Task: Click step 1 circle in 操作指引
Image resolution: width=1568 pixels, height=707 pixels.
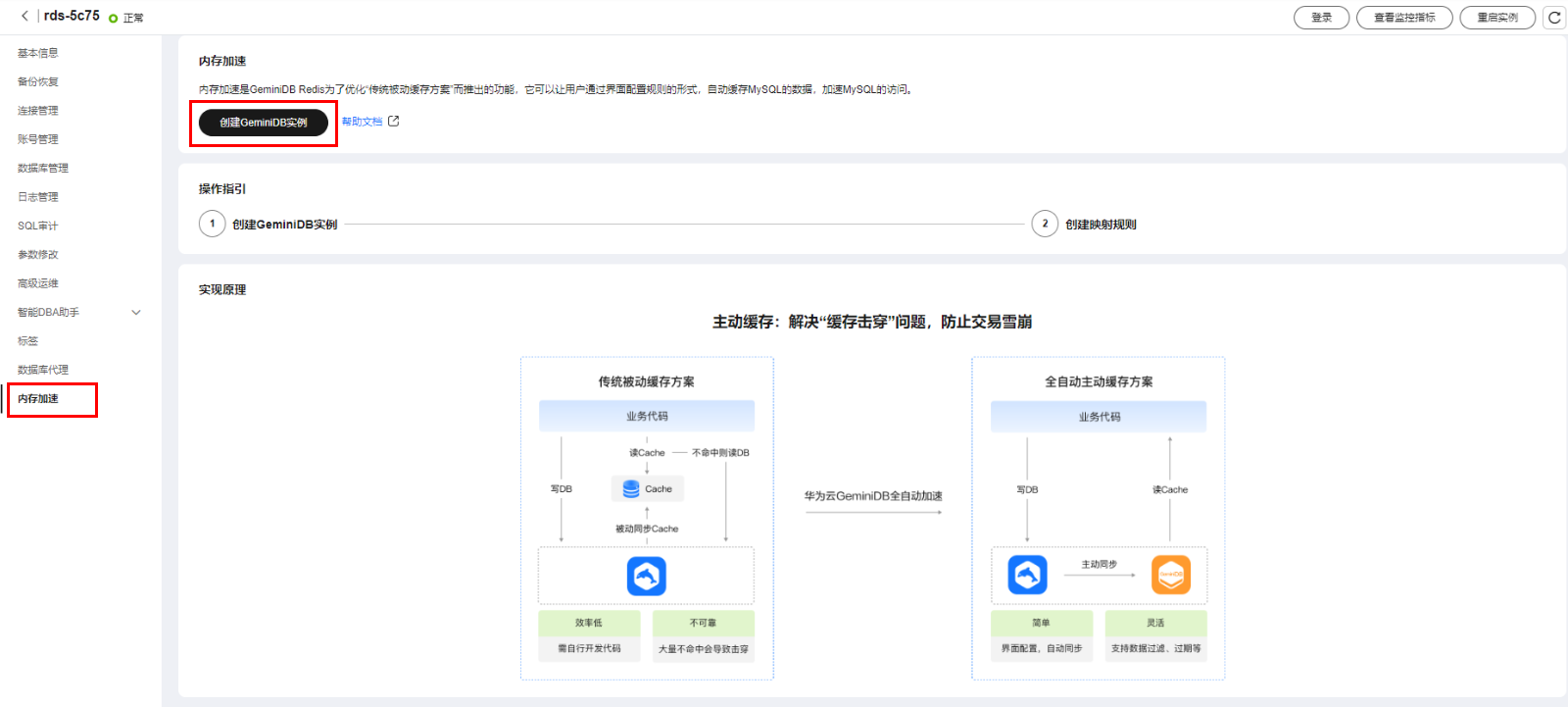Action: click(213, 224)
